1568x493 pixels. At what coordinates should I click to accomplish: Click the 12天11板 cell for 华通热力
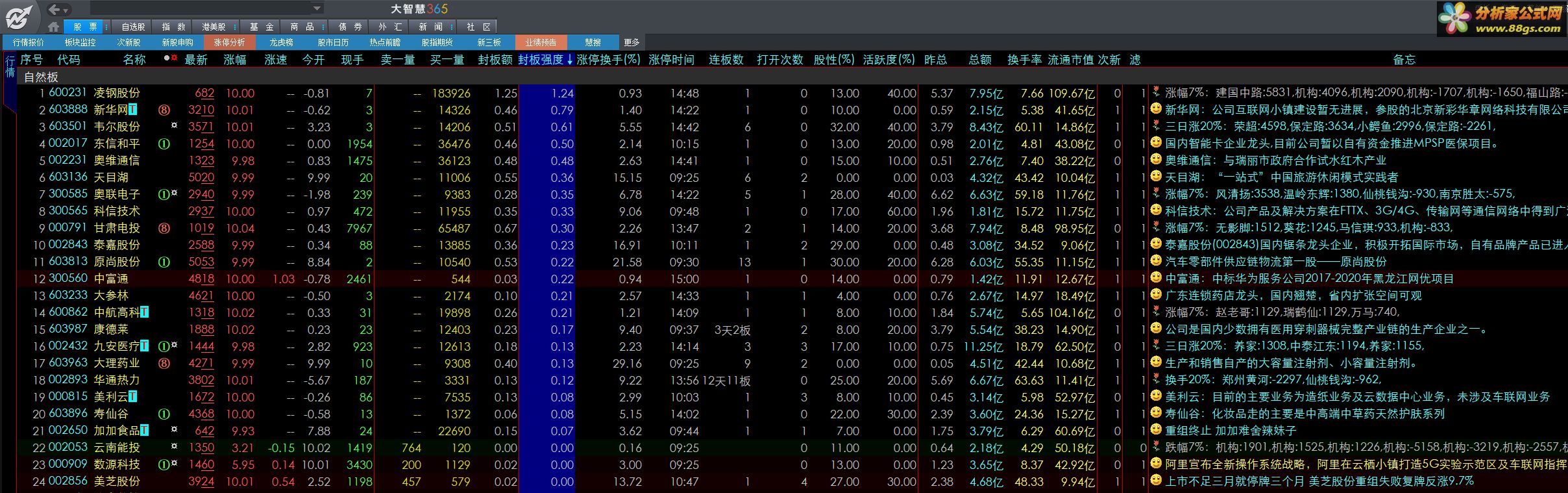pyautogui.click(x=726, y=381)
